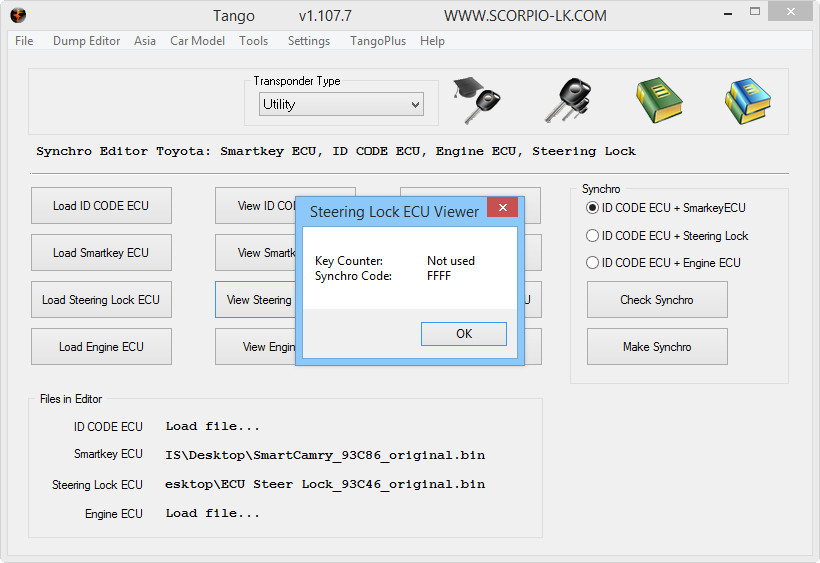Click Load ID CODE ECU button
The image size is (820, 563).
point(101,205)
